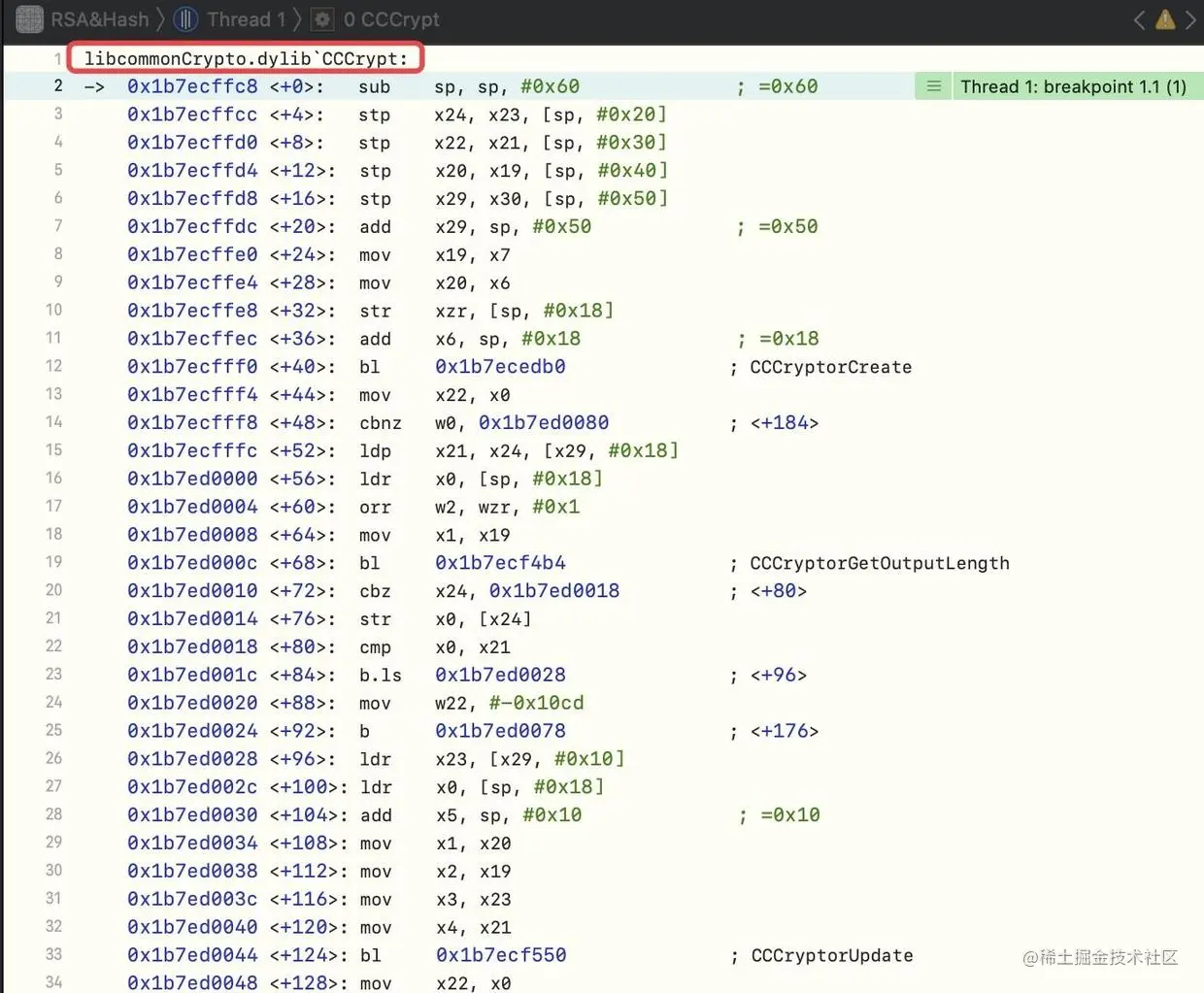Click the =0x50 comment on line 7
Screen dimensions: 1204x993
(787, 227)
